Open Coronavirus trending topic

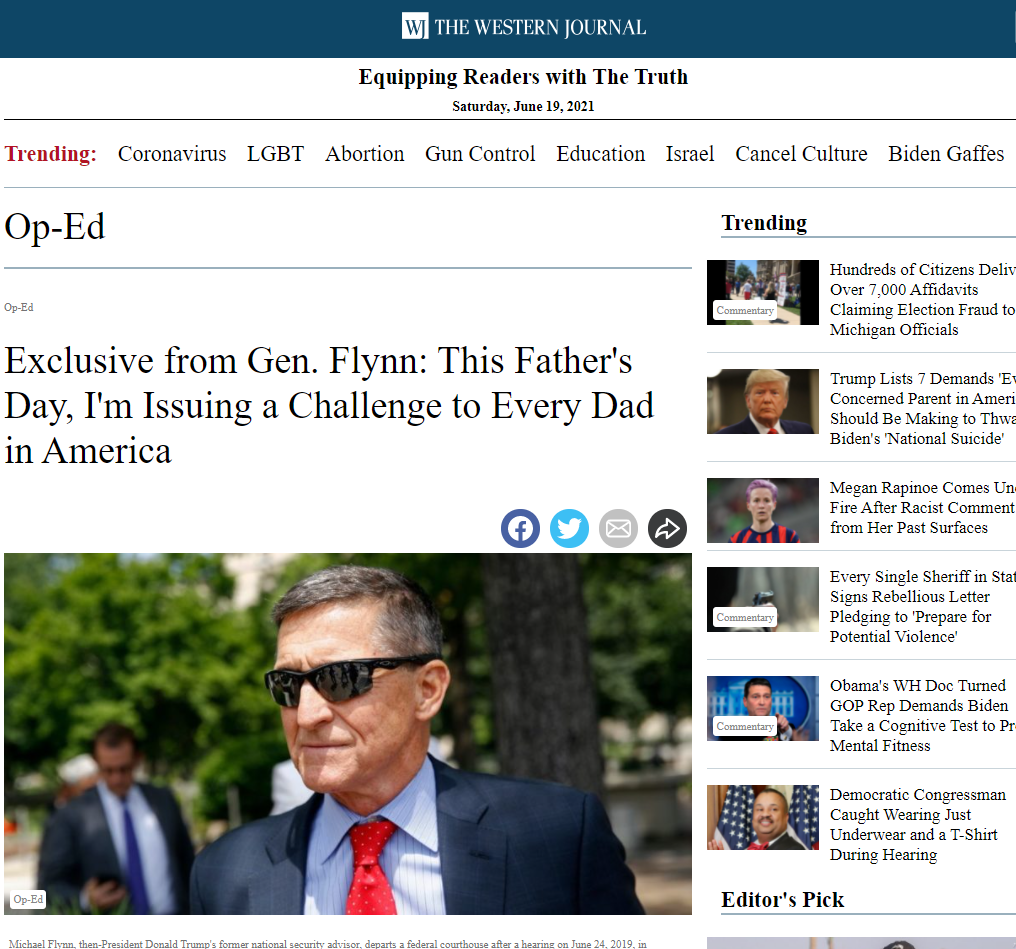pyautogui.click(x=172, y=154)
